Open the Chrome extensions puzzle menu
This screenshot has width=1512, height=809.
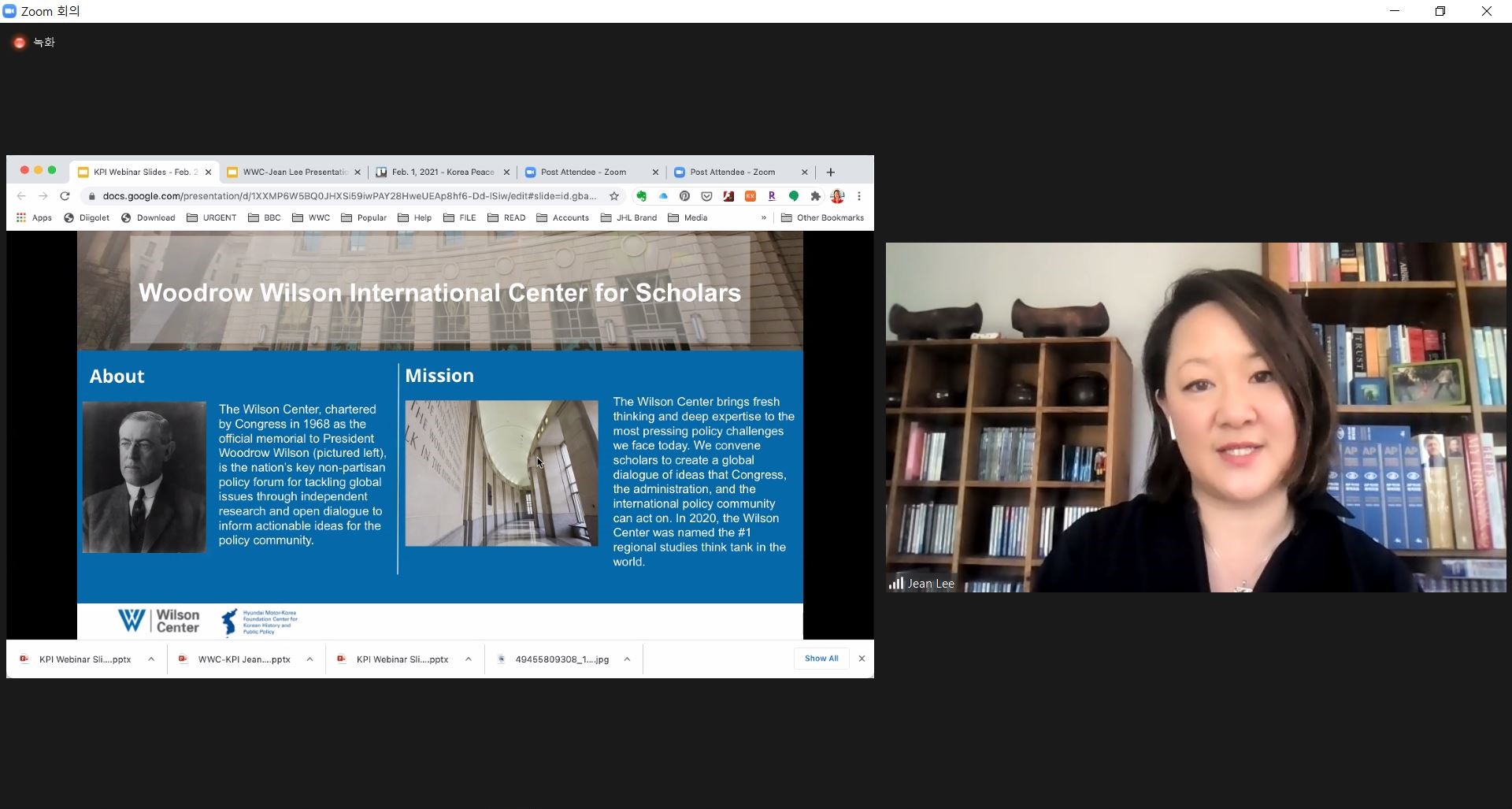[x=816, y=196]
